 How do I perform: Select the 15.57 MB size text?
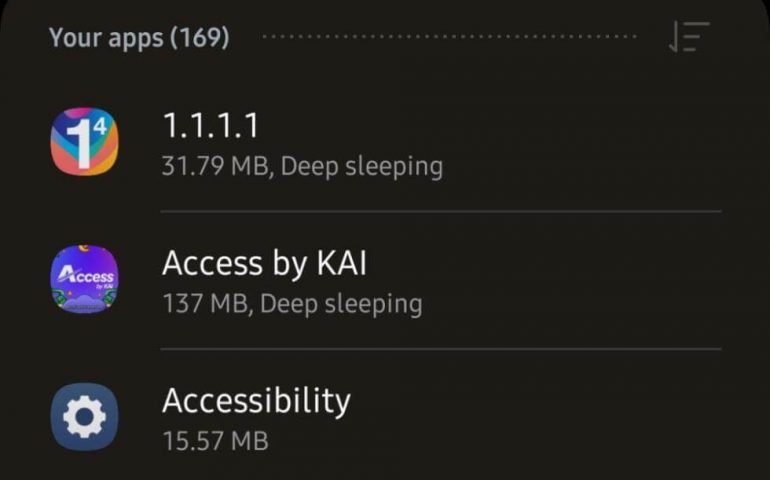pos(216,441)
